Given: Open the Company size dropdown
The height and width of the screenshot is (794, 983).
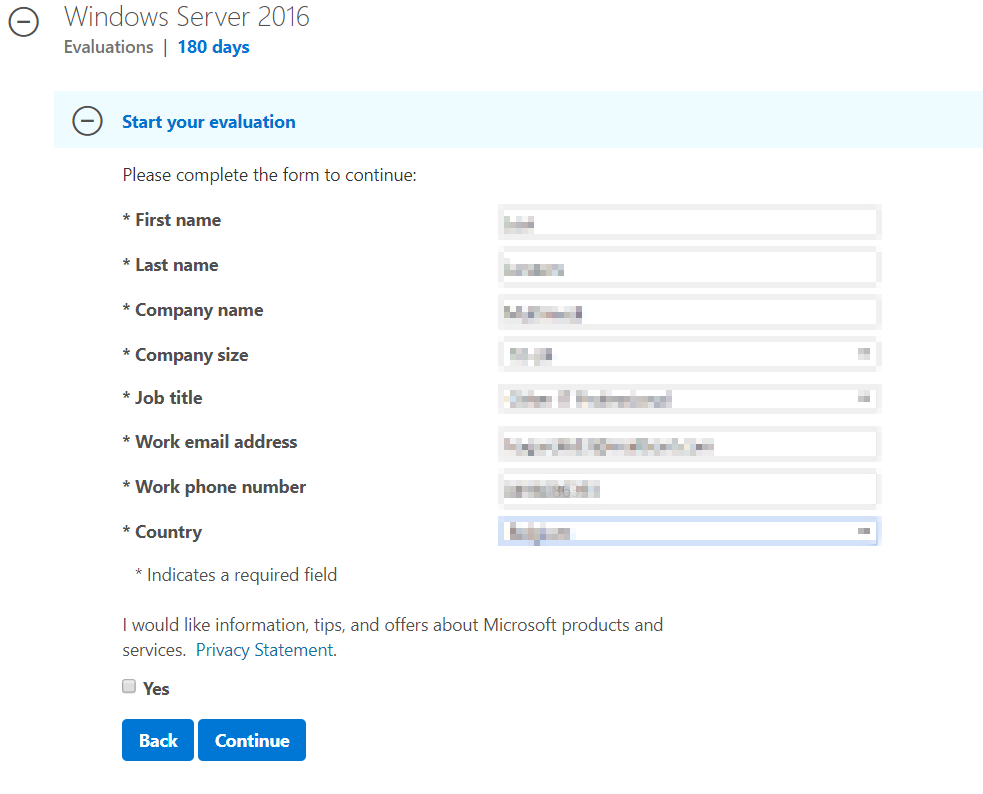Looking at the screenshot, I should tap(690, 355).
